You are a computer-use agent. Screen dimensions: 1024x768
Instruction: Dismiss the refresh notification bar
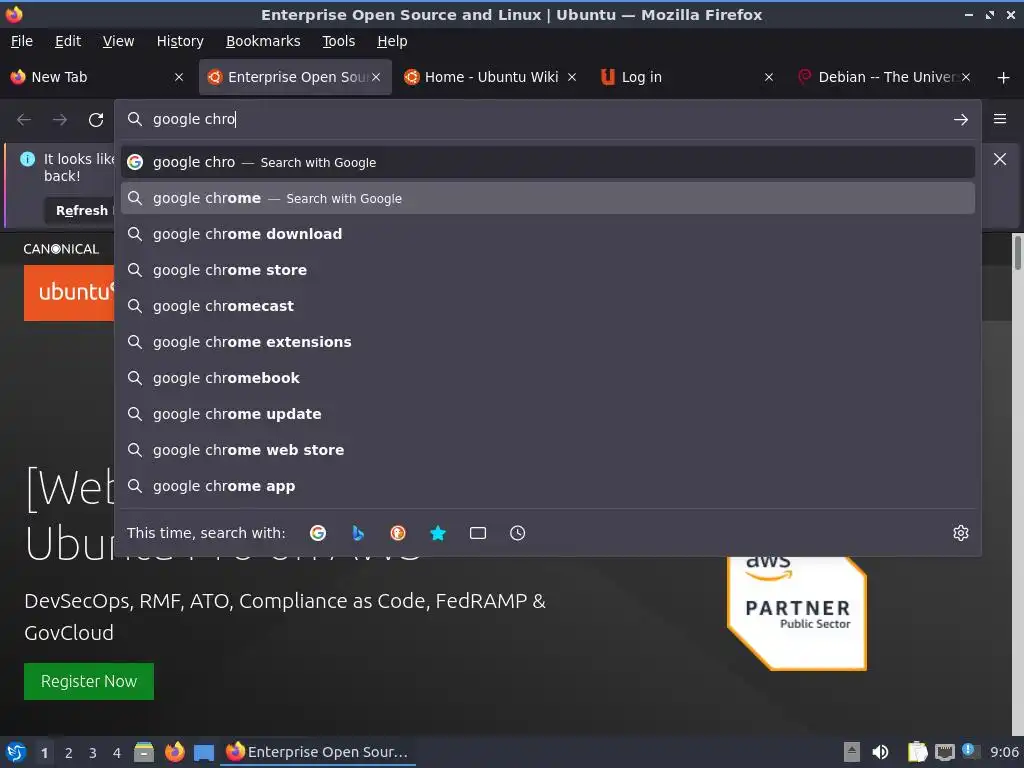[1000, 159]
